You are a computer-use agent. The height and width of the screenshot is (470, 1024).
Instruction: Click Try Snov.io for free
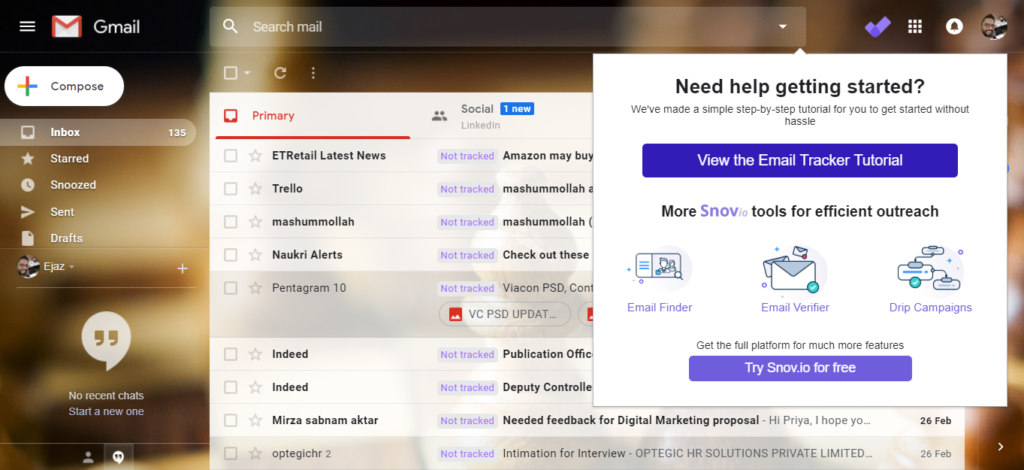click(x=800, y=368)
